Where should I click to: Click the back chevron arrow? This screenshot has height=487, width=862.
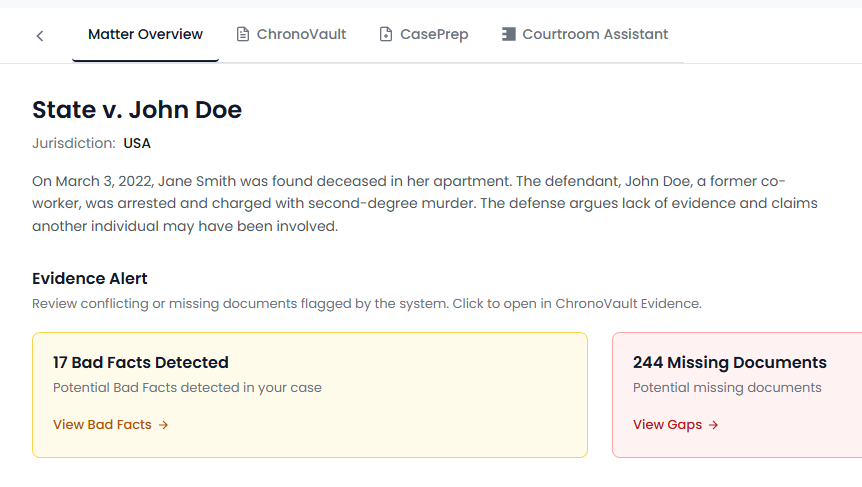(40, 36)
